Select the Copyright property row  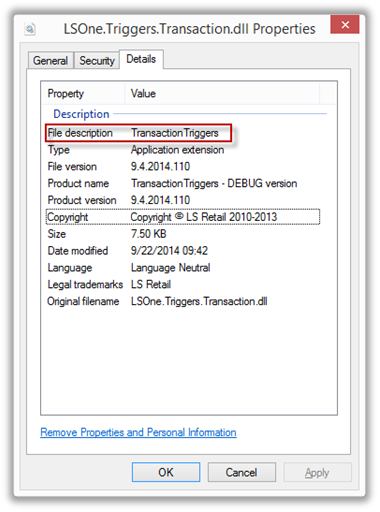183,217
